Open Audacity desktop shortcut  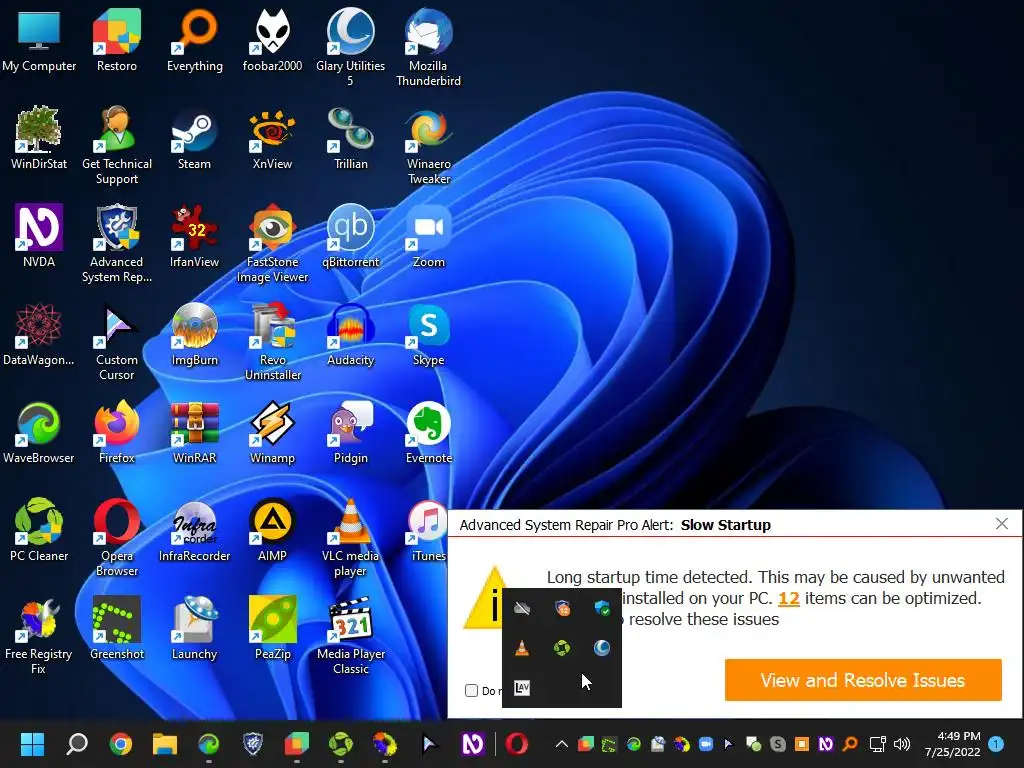tap(351, 333)
